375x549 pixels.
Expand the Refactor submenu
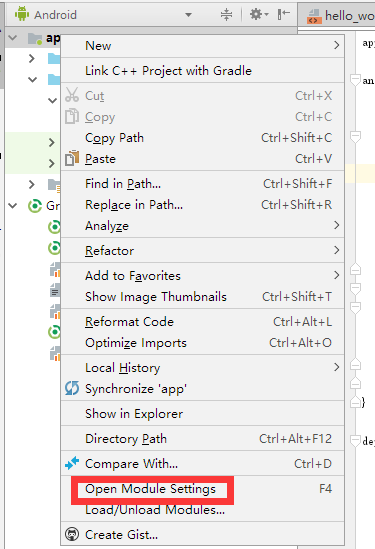click(202, 250)
